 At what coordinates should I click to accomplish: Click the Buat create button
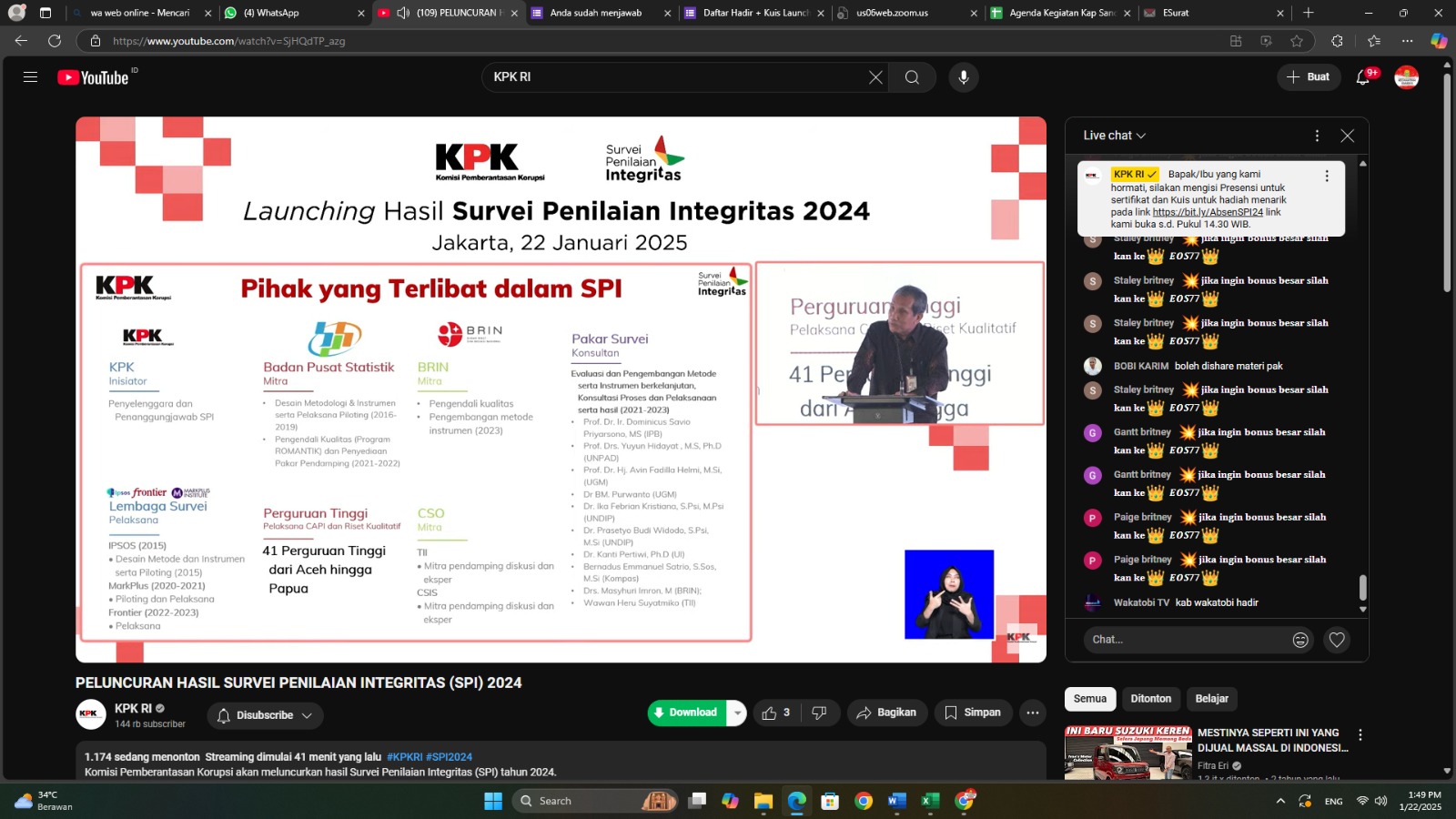(1308, 77)
